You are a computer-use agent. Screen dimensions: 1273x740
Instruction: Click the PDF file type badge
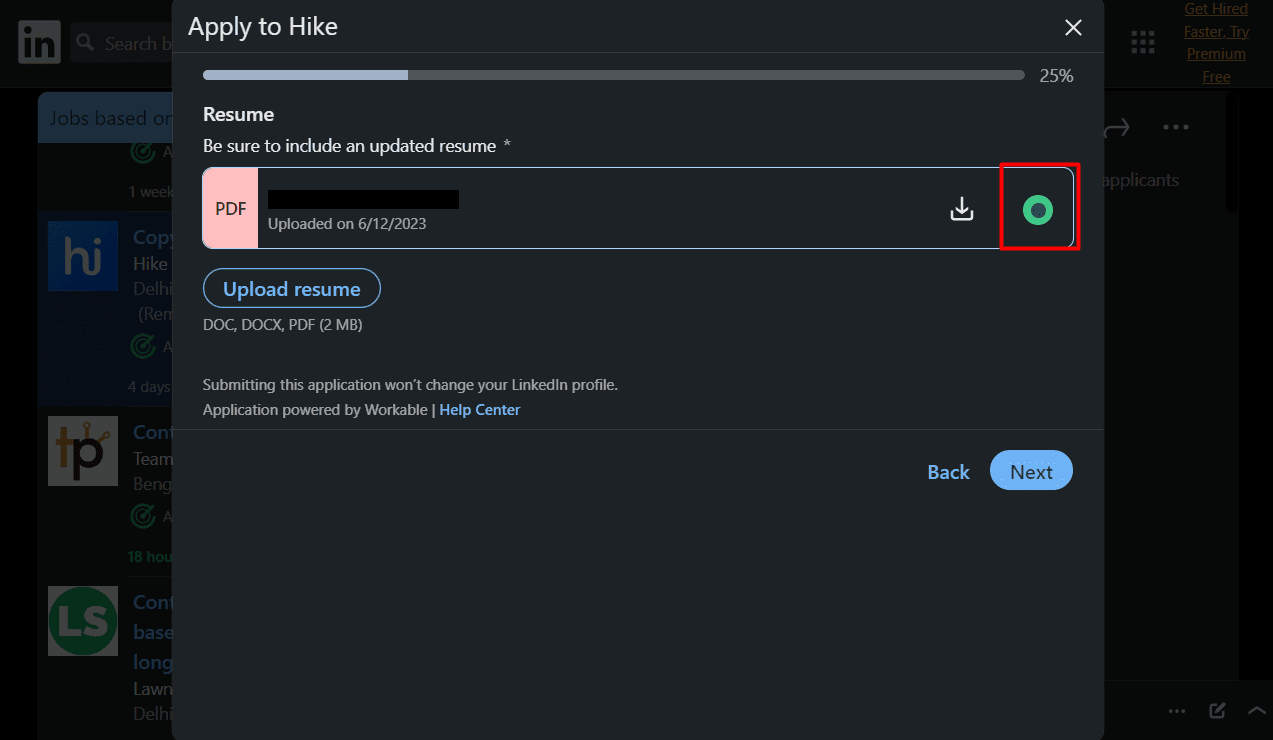230,208
